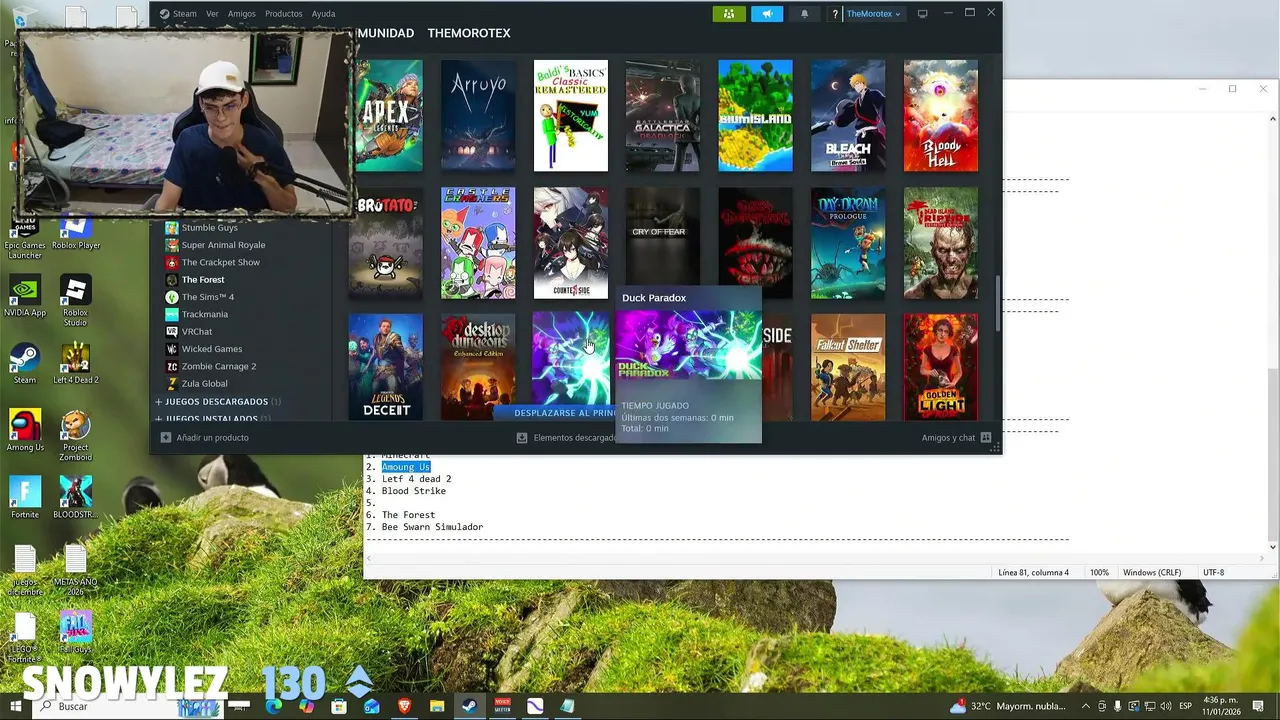Open Amigos y chat
1280x720 pixels.
pyautogui.click(x=956, y=437)
